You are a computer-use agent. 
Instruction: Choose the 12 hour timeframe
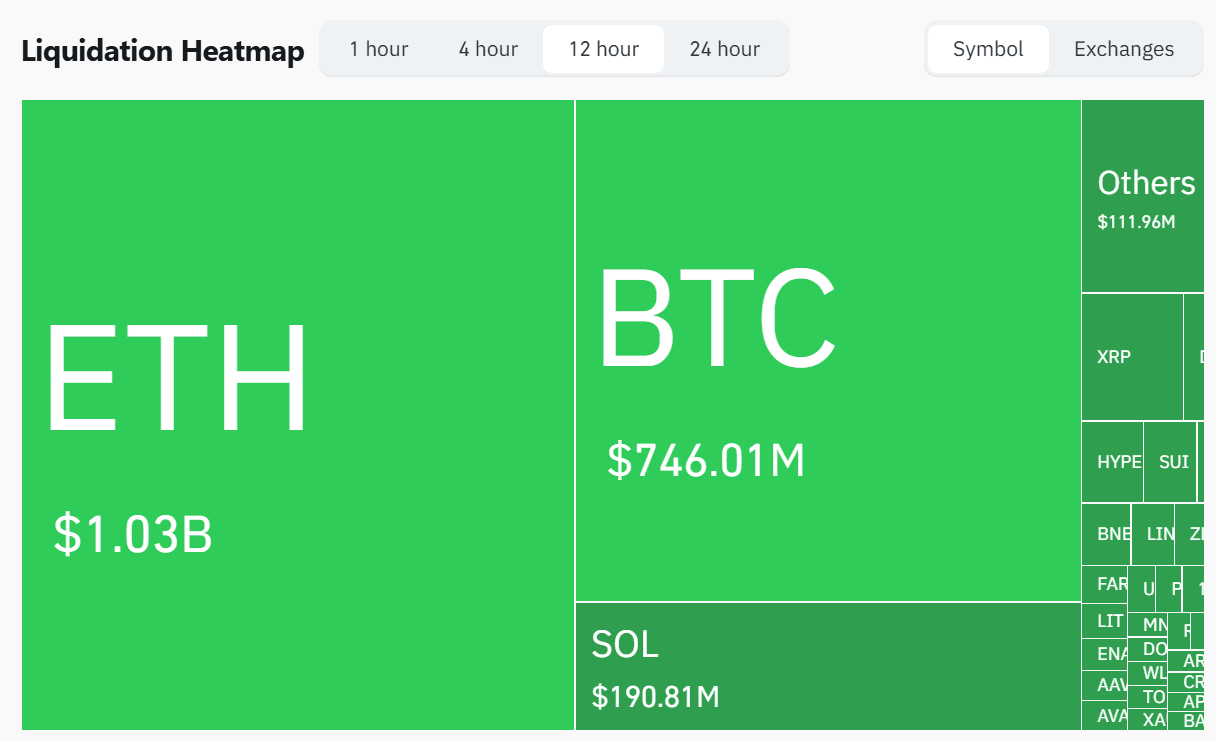pyautogui.click(x=603, y=49)
